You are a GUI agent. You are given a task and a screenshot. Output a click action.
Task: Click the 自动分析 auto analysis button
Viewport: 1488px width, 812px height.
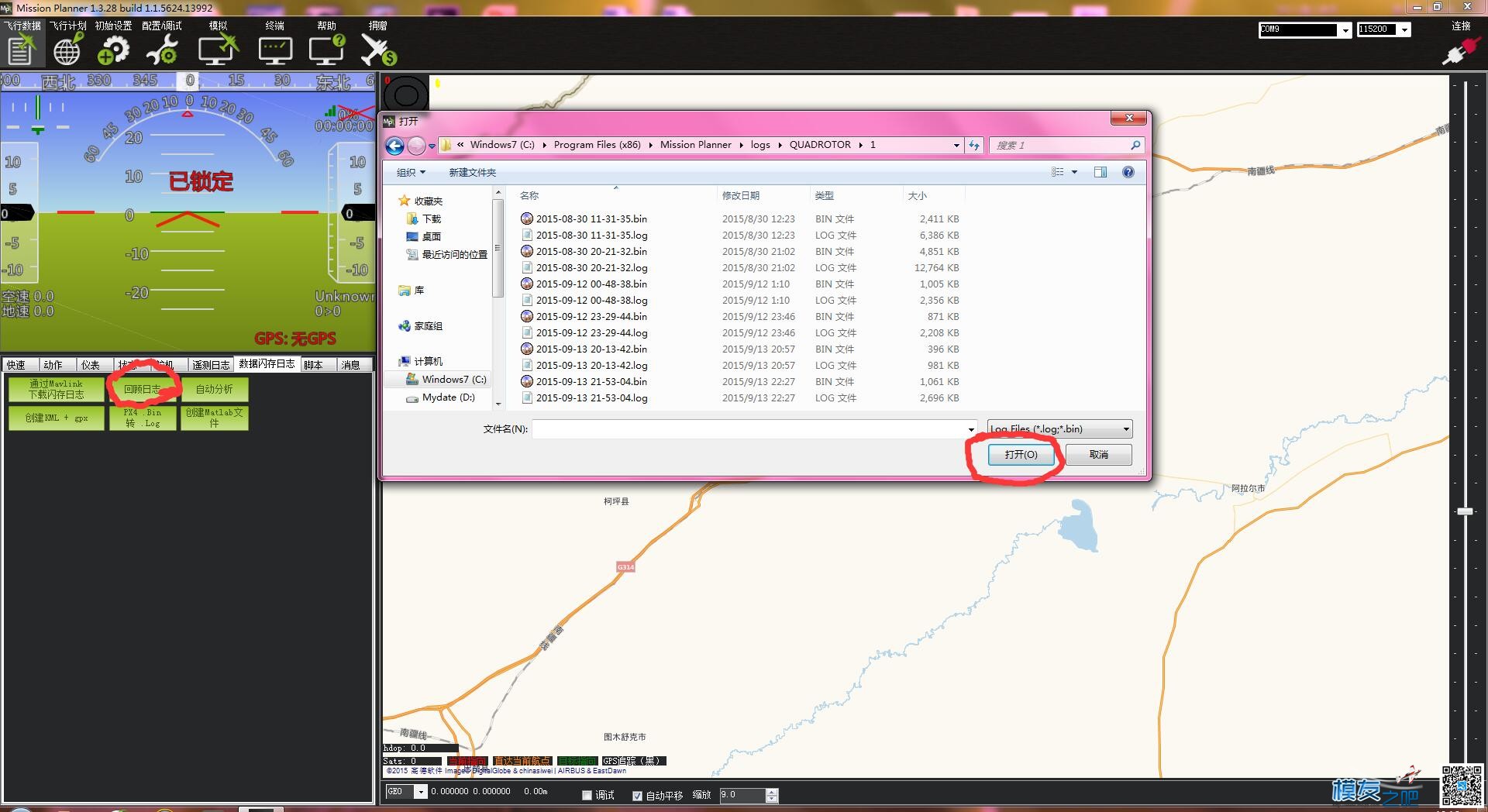(214, 389)
